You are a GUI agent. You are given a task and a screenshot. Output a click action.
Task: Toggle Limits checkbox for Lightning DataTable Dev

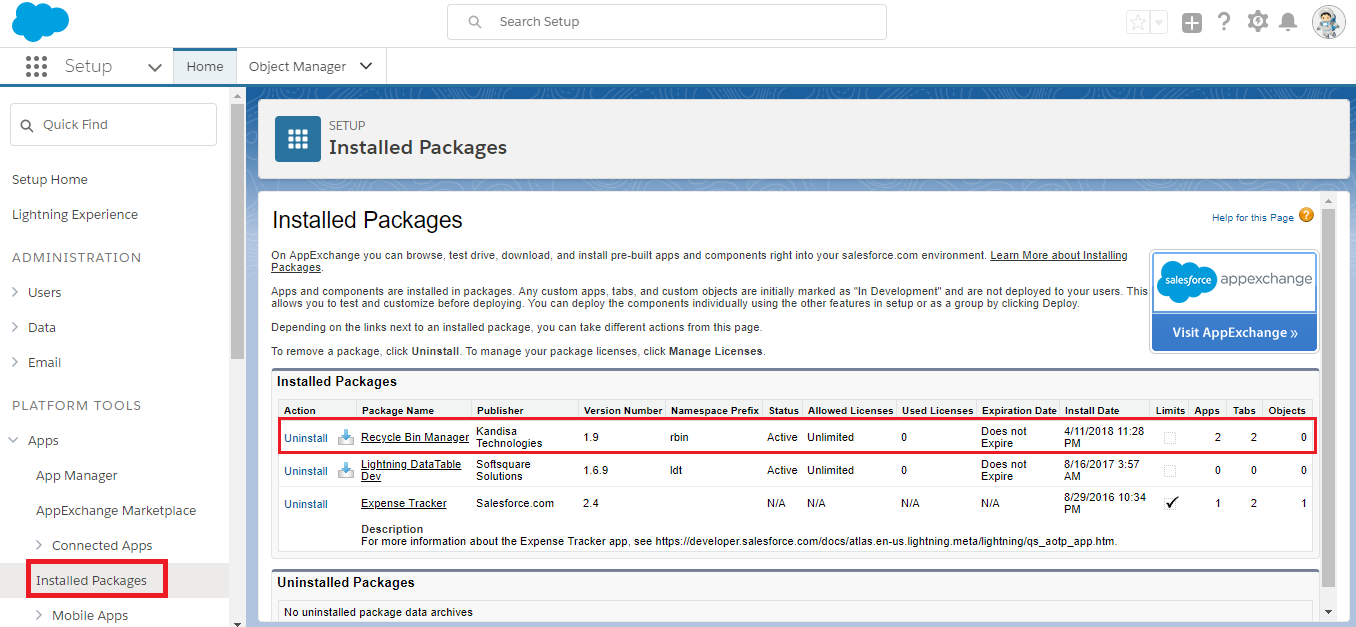1169,471
